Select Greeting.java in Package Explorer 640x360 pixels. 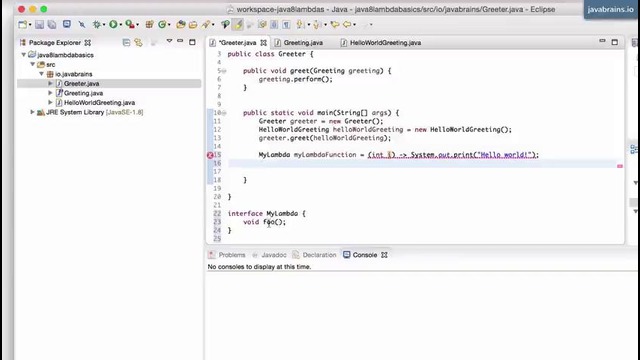(83, 93)
